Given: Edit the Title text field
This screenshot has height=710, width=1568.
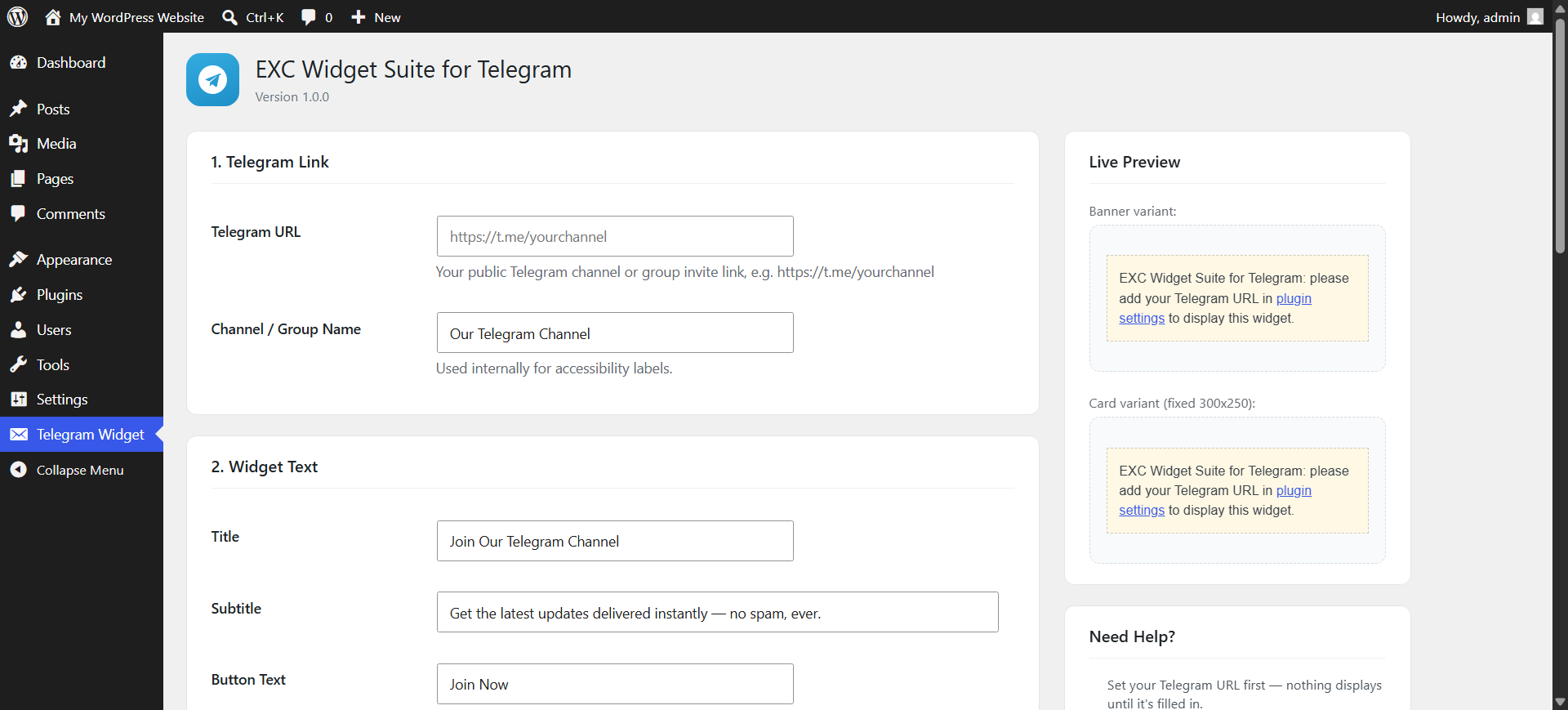Looking at the screenshot, I should click(x=615, y=541).
